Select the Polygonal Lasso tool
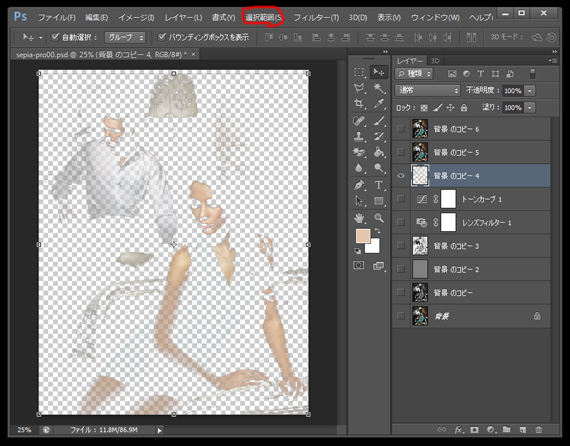 (359, 88)
